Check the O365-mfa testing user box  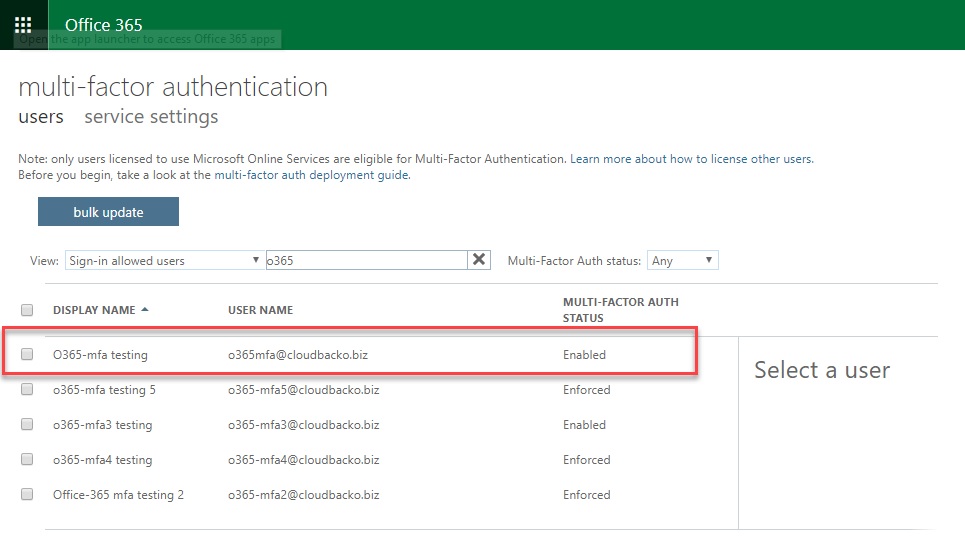click(x=27, y=354)
